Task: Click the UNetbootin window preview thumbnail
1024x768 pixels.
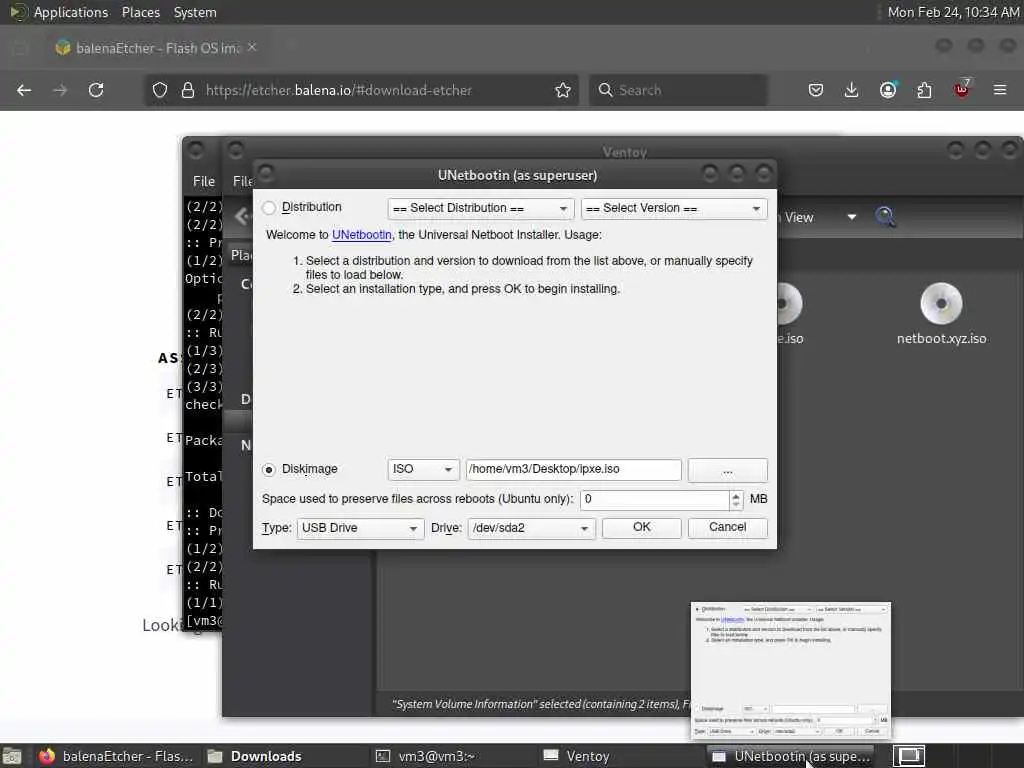Action: click(791, 671)
